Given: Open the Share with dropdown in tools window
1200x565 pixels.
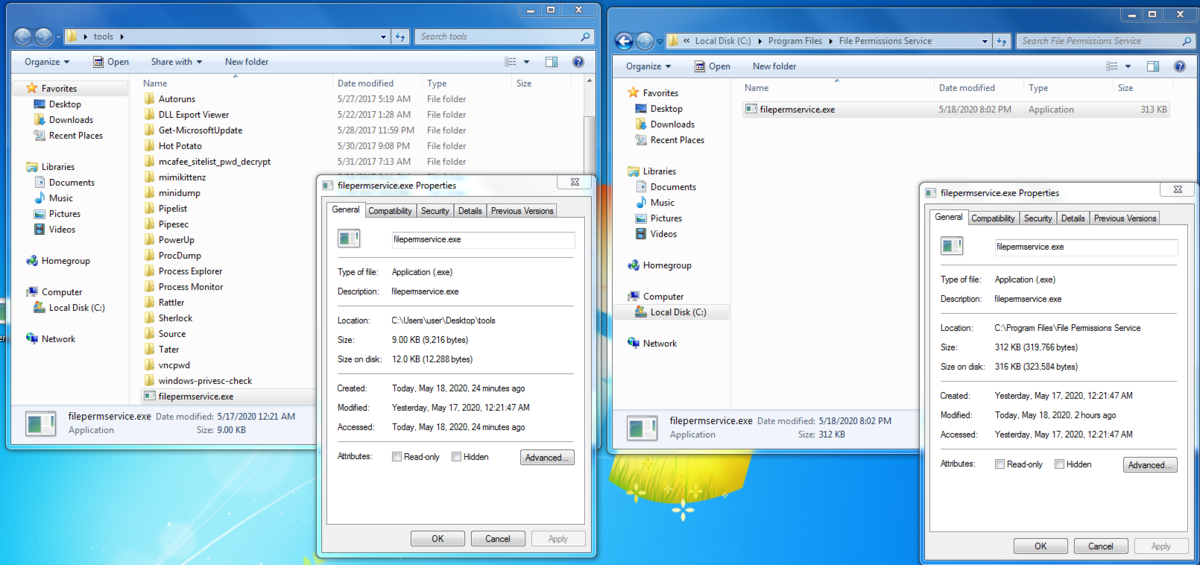Looking at the screenshot, I should tap(176, 62).
